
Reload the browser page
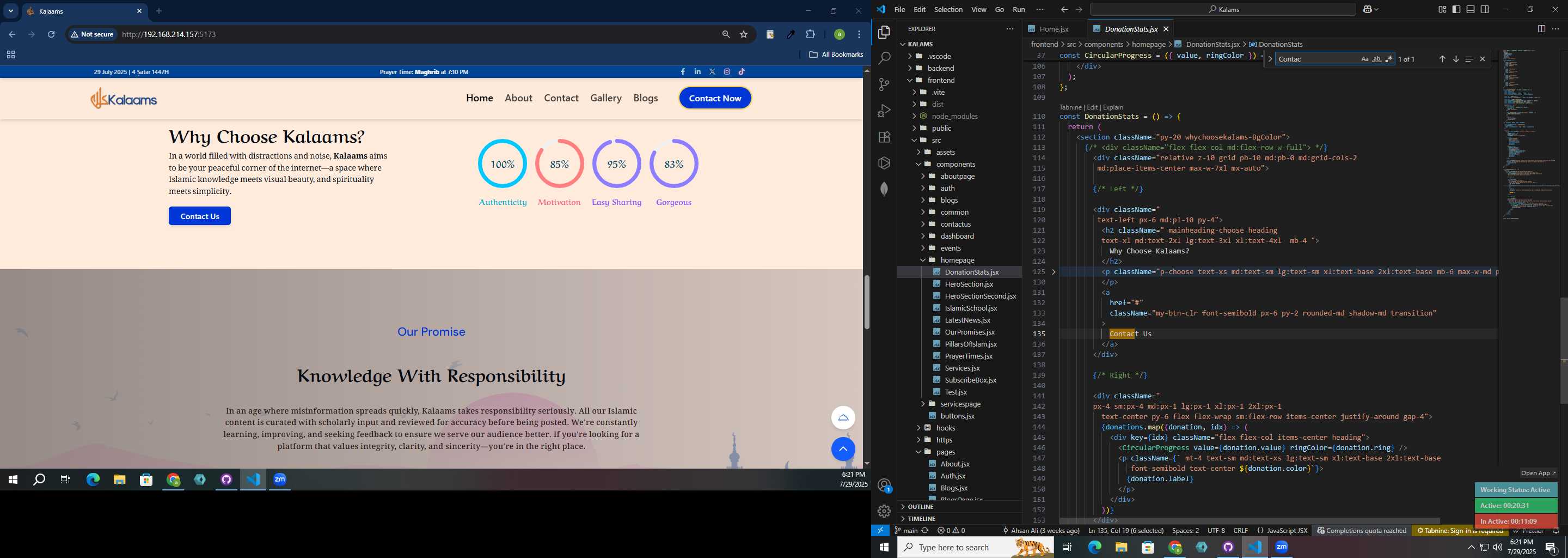[x=51, y=35]
